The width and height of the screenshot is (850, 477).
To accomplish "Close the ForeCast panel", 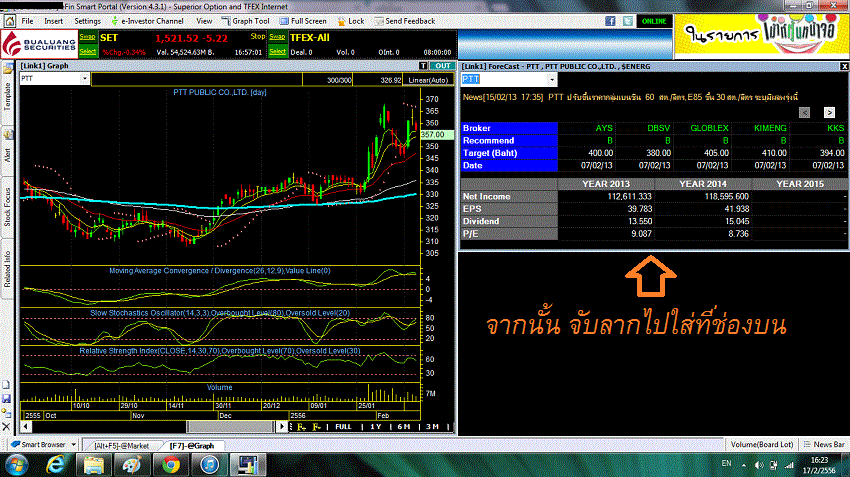I will (x=844, y=66).
